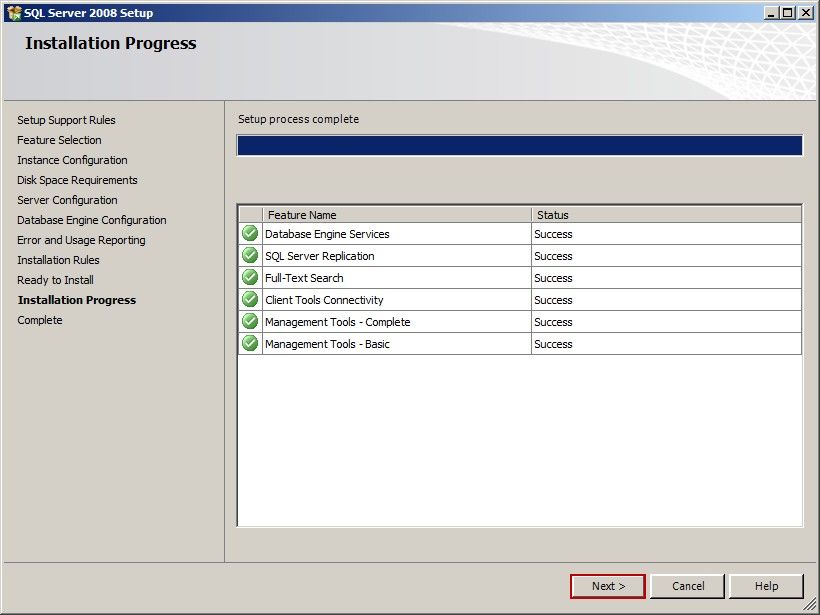Screen dimensions: 820x615
Task: Select the Client Tools Connectivity feature name
Action: (x=324, y=300)
